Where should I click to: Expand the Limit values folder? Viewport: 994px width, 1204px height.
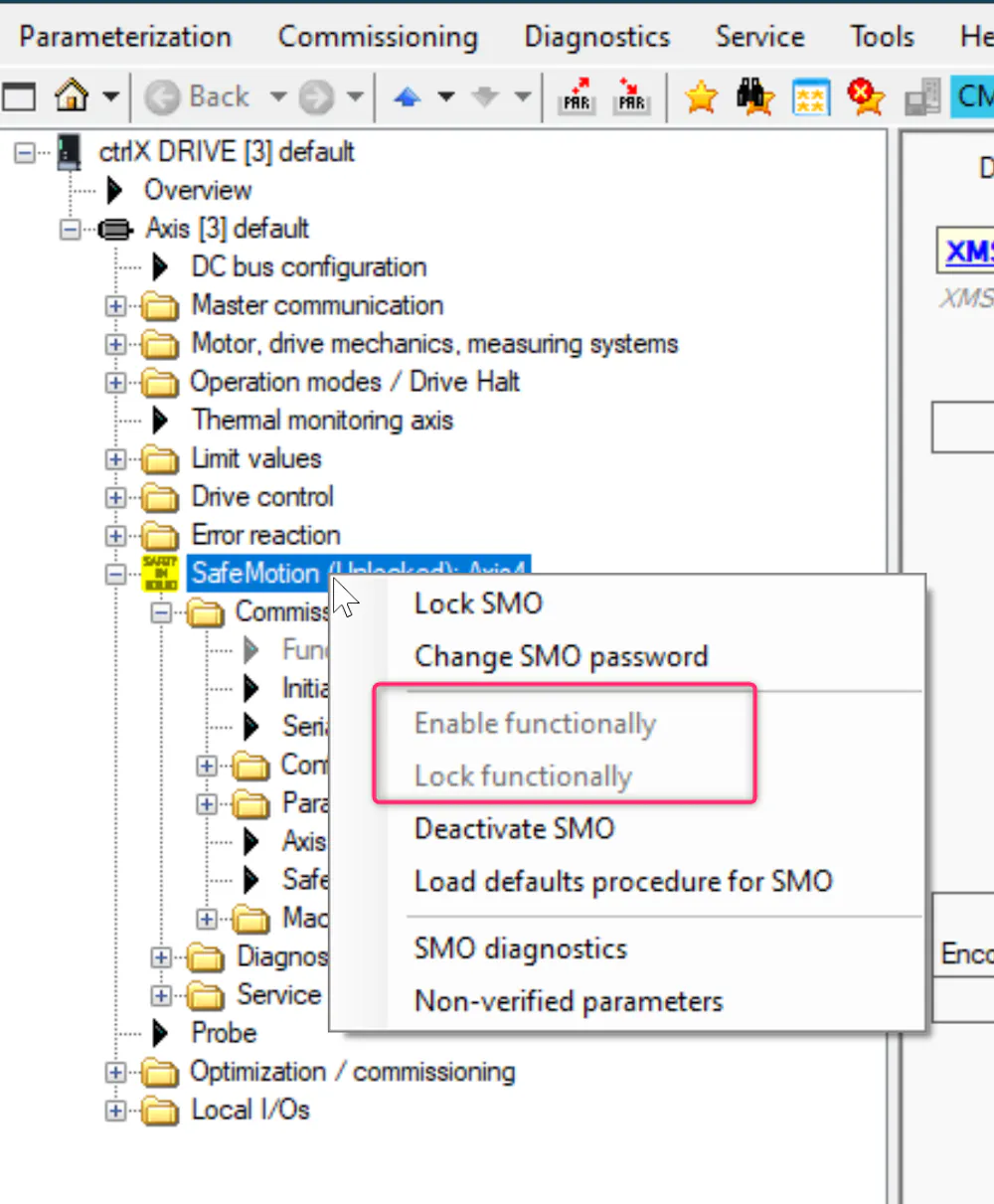tap(115, 459)
